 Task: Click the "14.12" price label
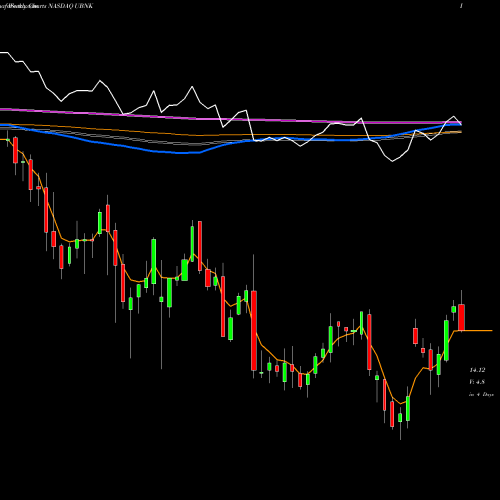click(x=477, y=370)
